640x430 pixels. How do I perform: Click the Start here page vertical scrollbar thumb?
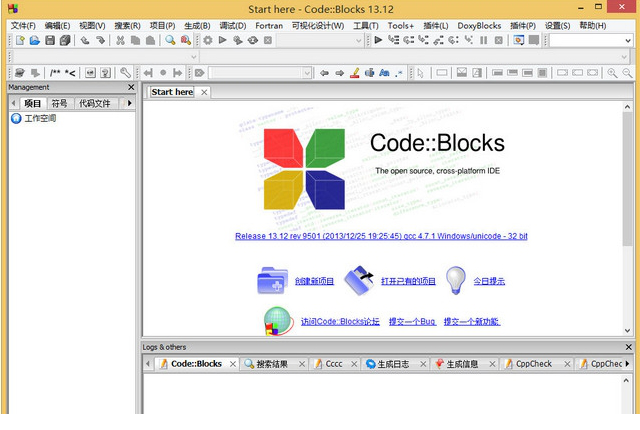[x=627, y=179]
